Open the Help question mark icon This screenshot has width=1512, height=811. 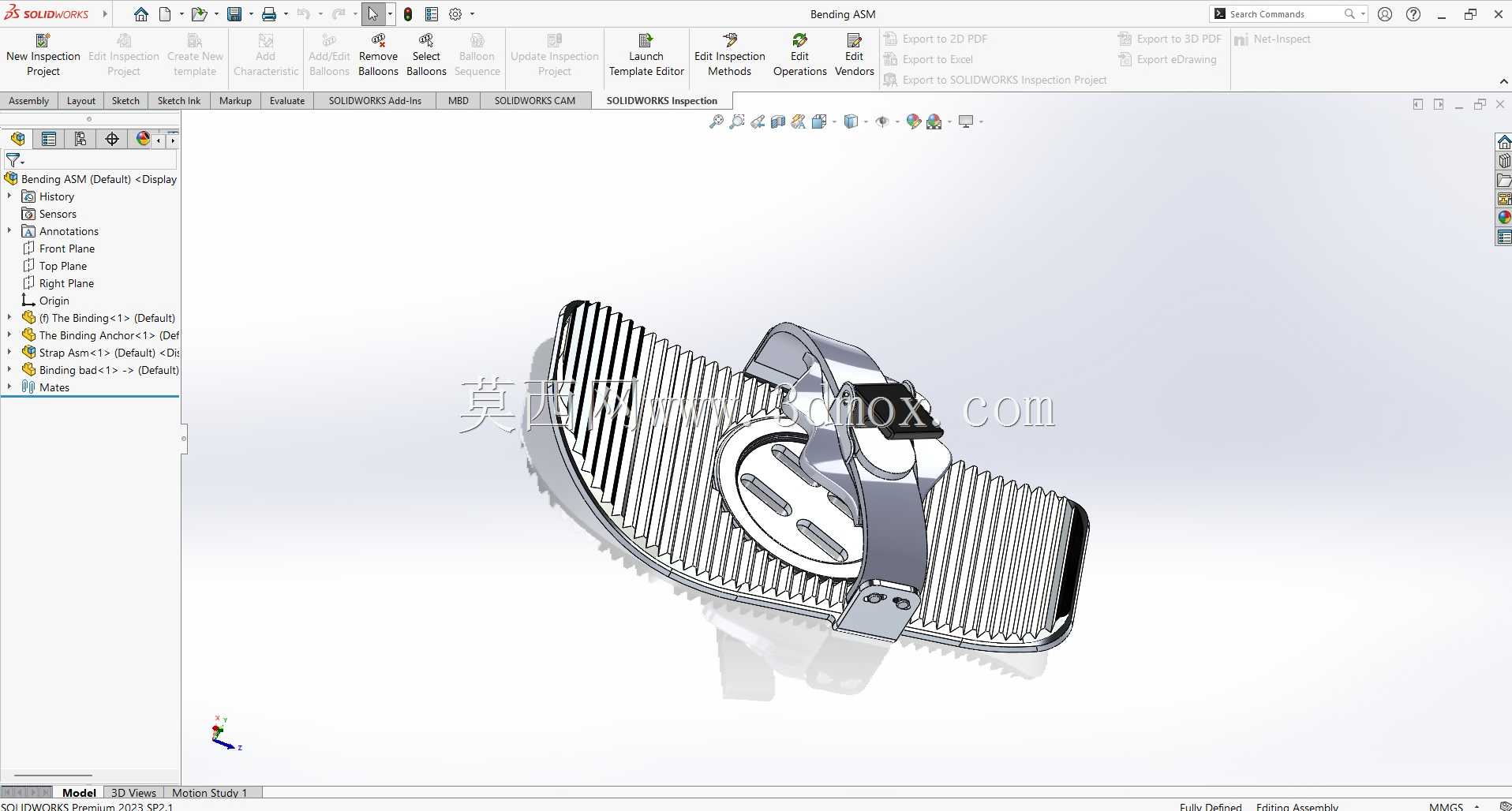[1413, 14]
